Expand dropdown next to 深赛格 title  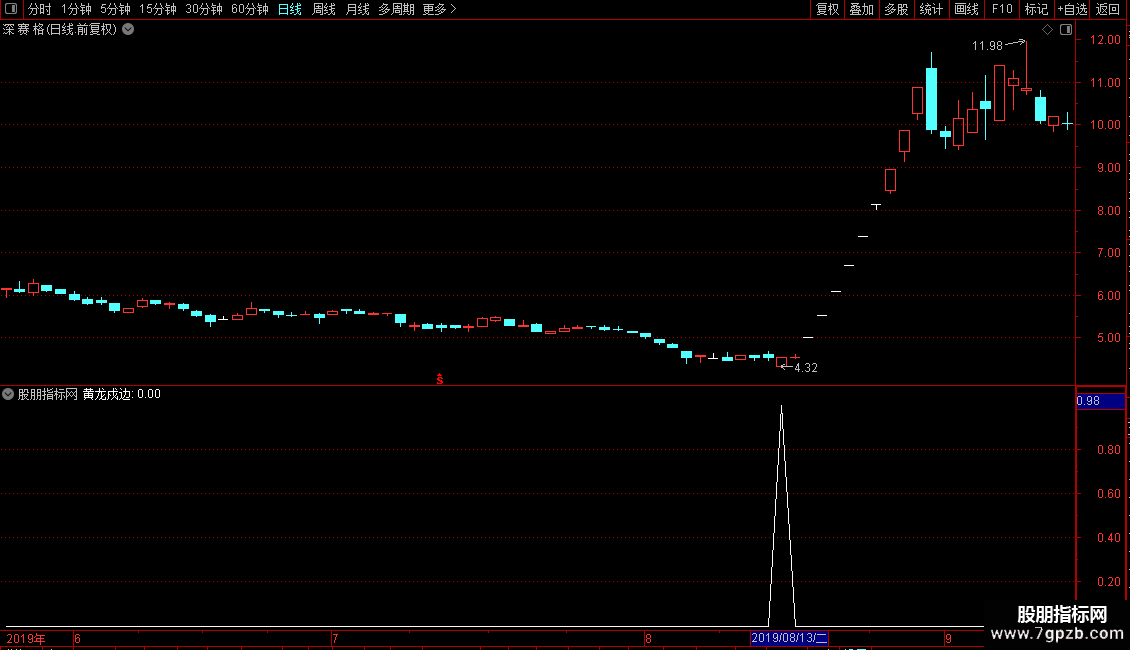(128, 30)
